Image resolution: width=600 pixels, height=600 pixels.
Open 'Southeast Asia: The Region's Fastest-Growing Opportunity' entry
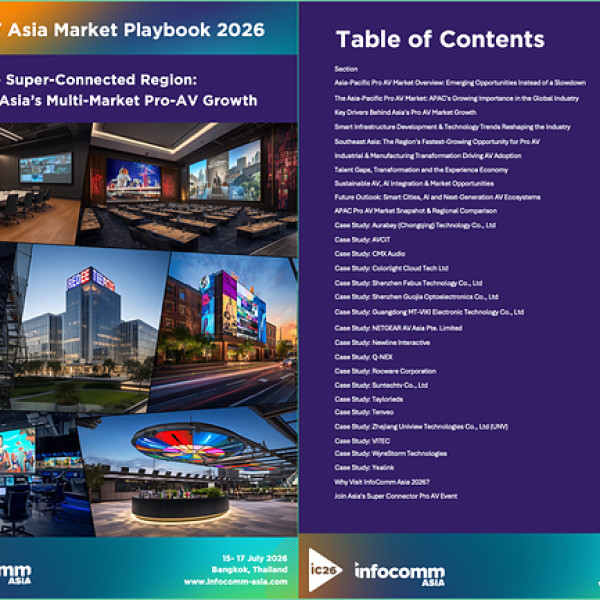[437, 142]
